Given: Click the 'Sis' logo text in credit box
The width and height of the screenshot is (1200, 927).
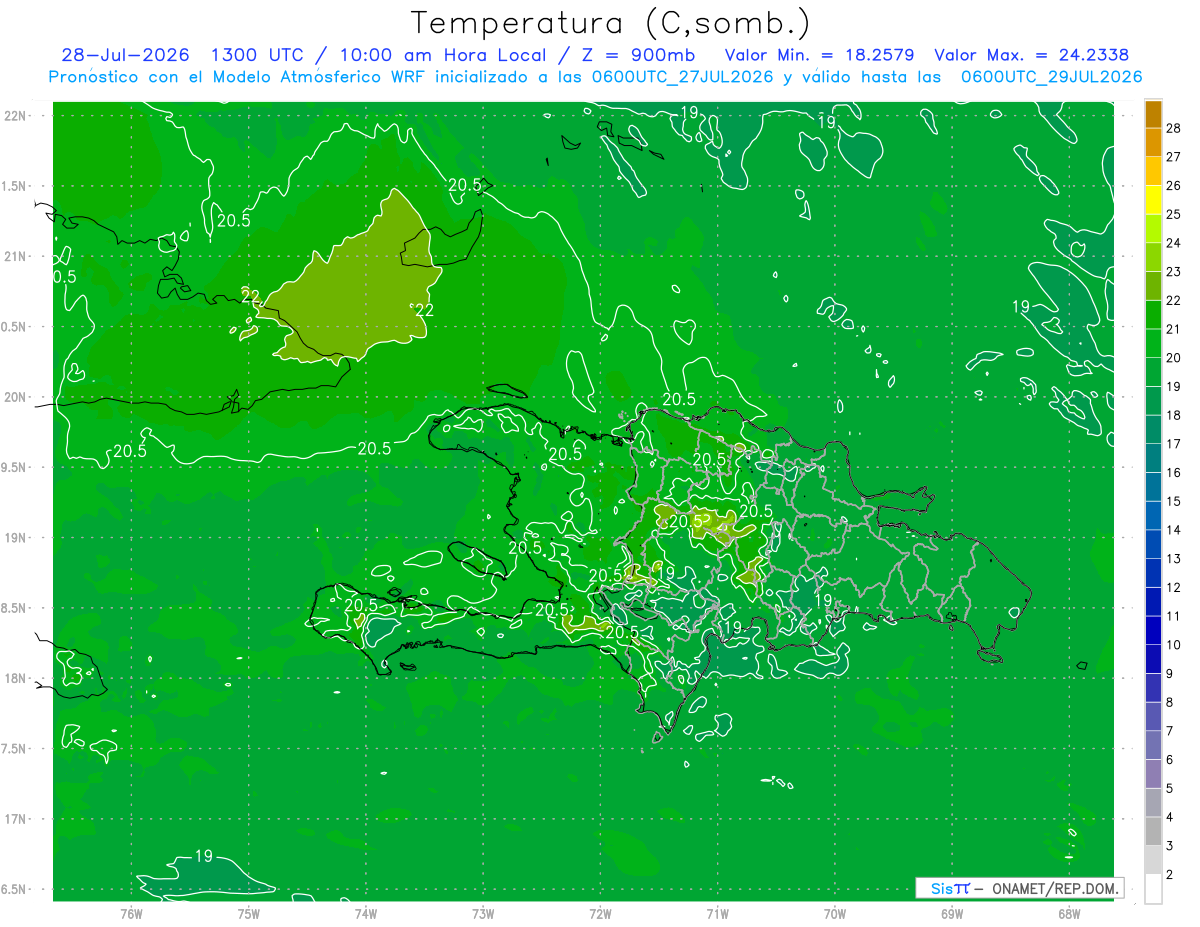Looking at the screenshot, I should [x=942, y=888].
